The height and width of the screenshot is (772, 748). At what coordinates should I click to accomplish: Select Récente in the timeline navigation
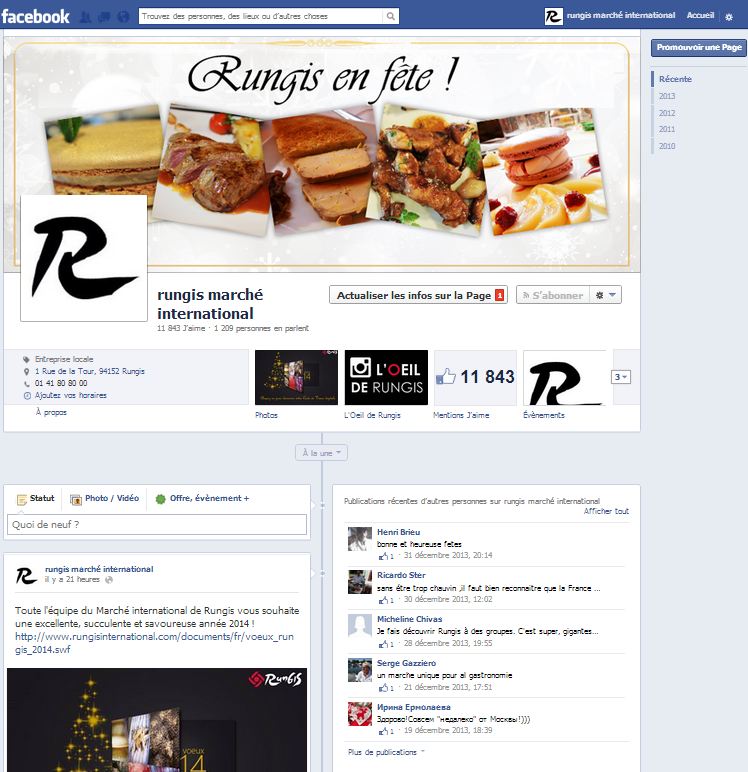pos(675,79)
